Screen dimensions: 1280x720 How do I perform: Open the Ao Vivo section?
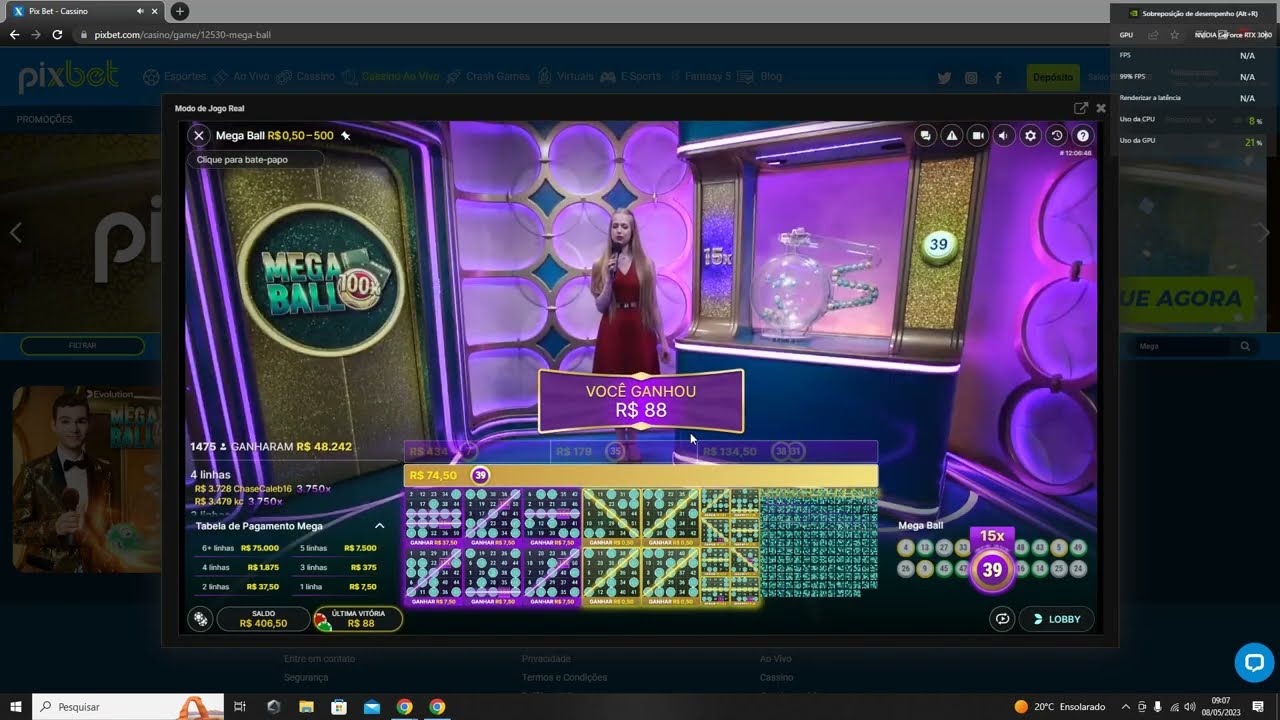click(x=242, y=76)
